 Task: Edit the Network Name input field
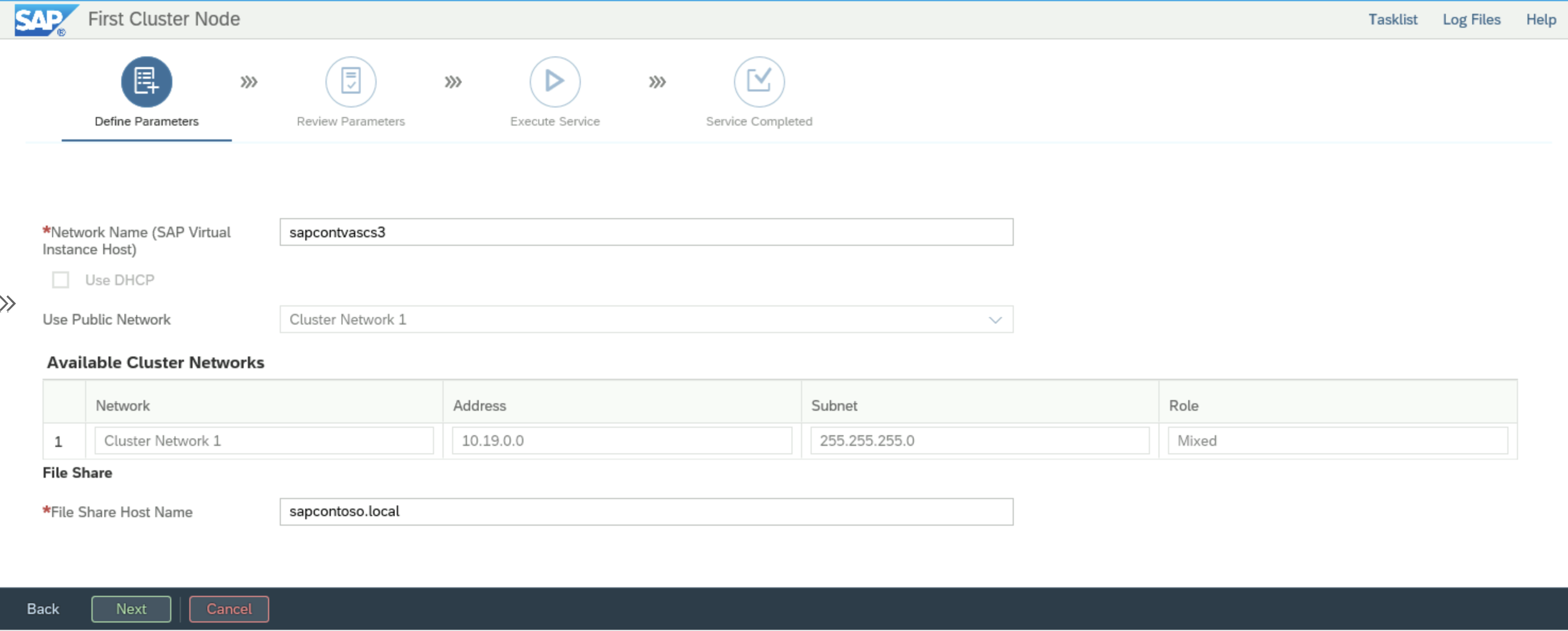(645, 232)
